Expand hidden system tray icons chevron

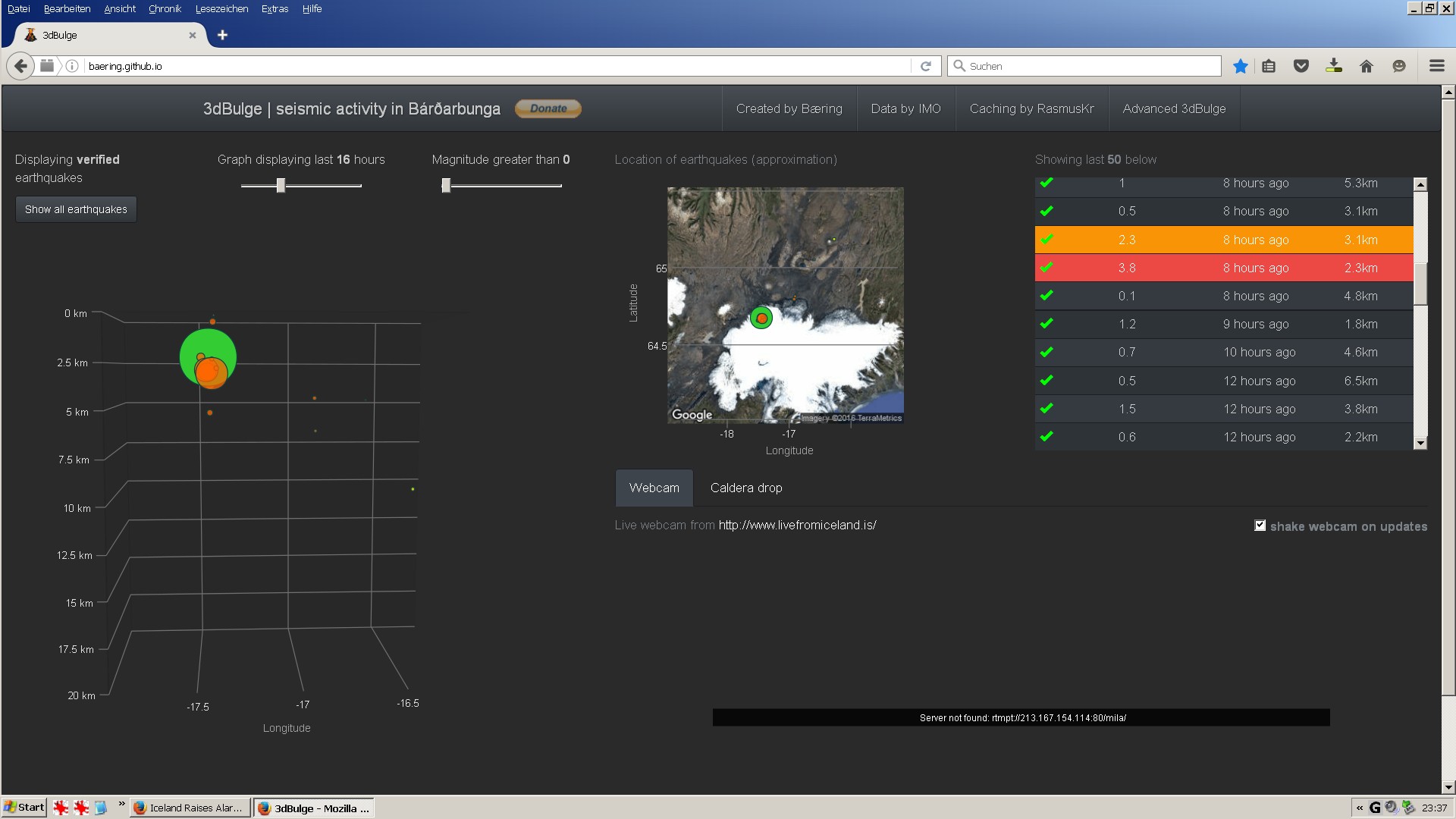tap(1360, 808)
